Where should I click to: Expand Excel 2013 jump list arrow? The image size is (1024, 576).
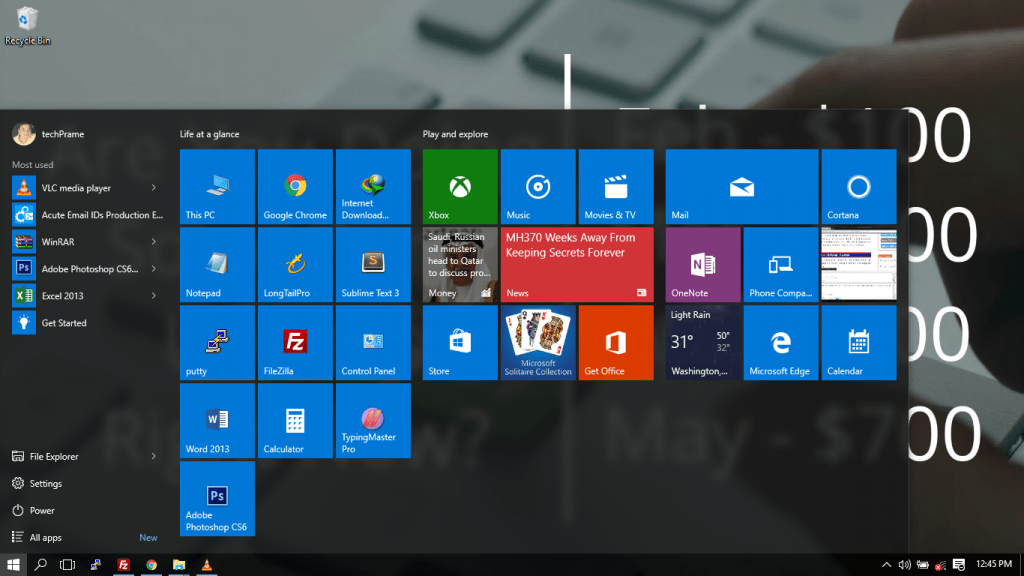(x=153, y=296)
